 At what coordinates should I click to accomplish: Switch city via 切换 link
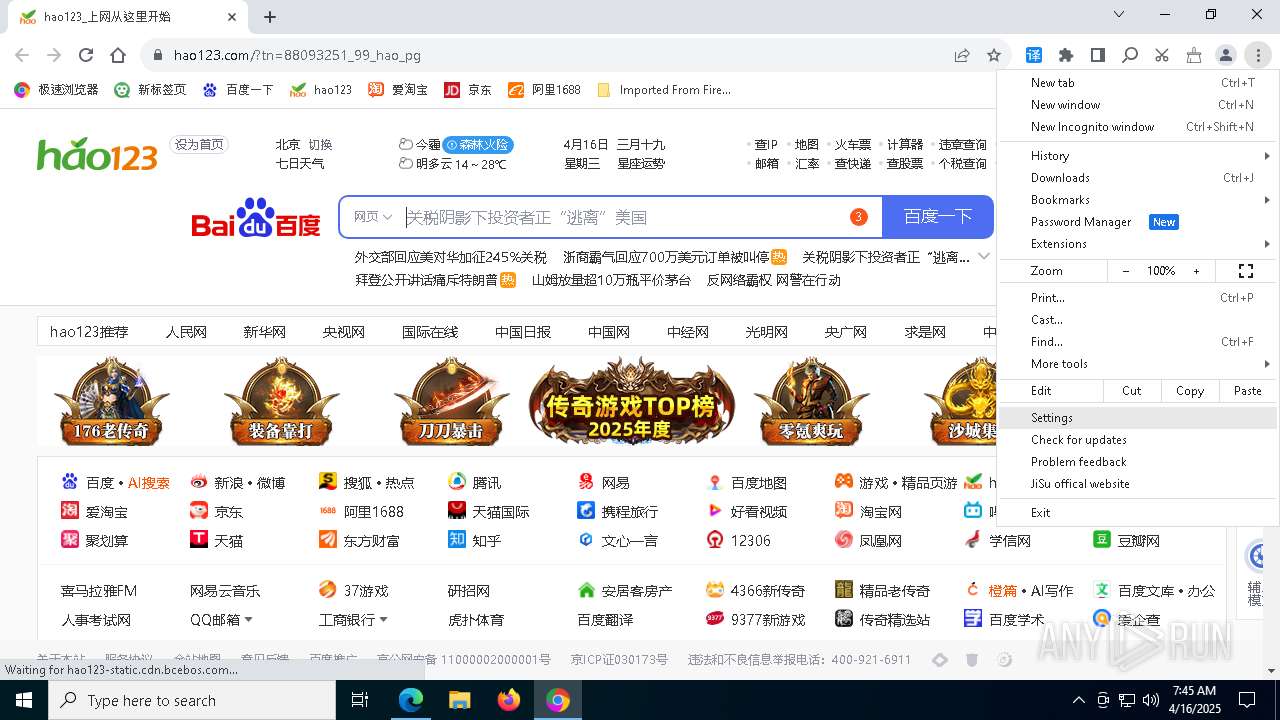click(320, 144)
